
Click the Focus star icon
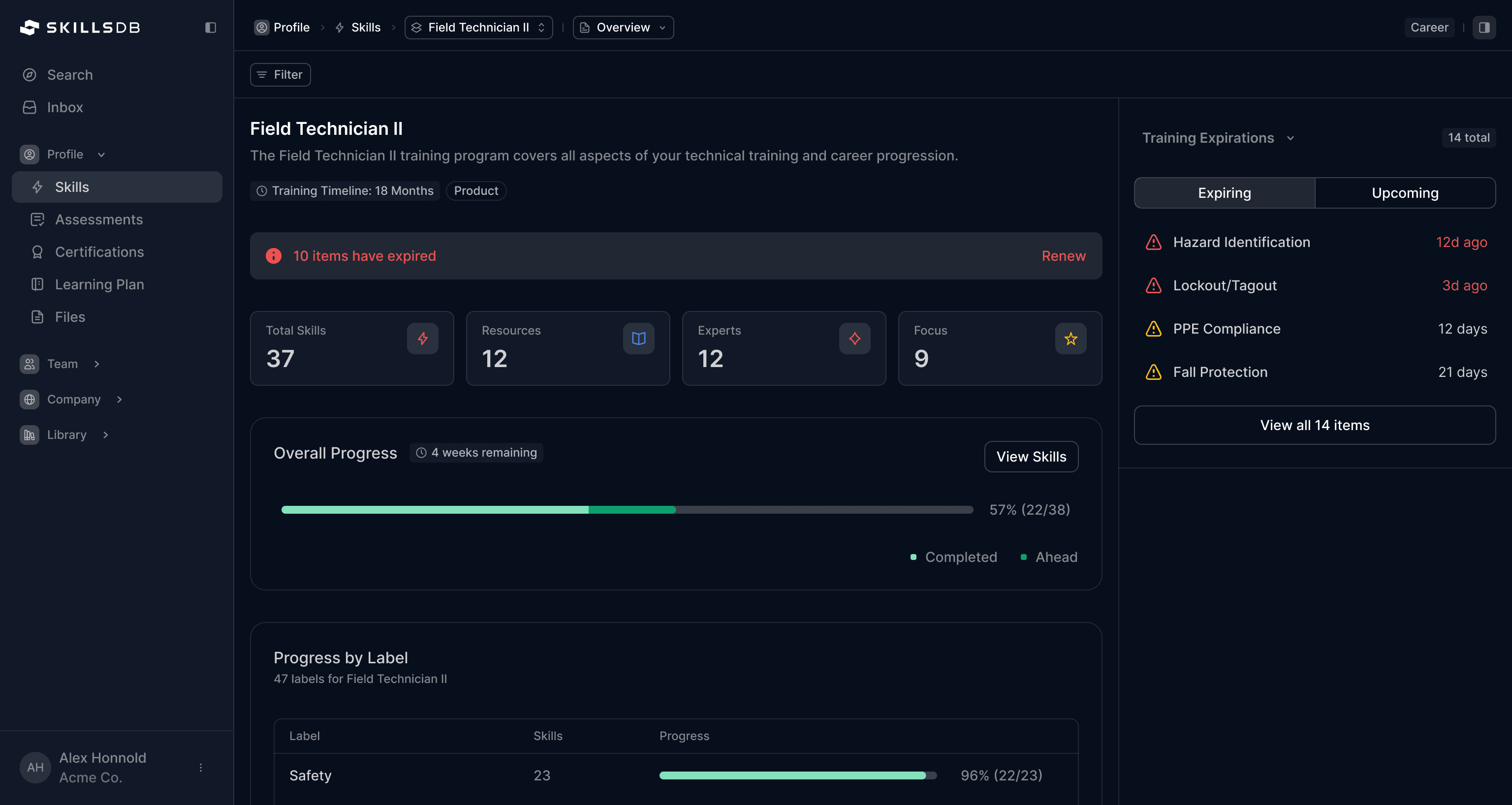point(1071,339)
